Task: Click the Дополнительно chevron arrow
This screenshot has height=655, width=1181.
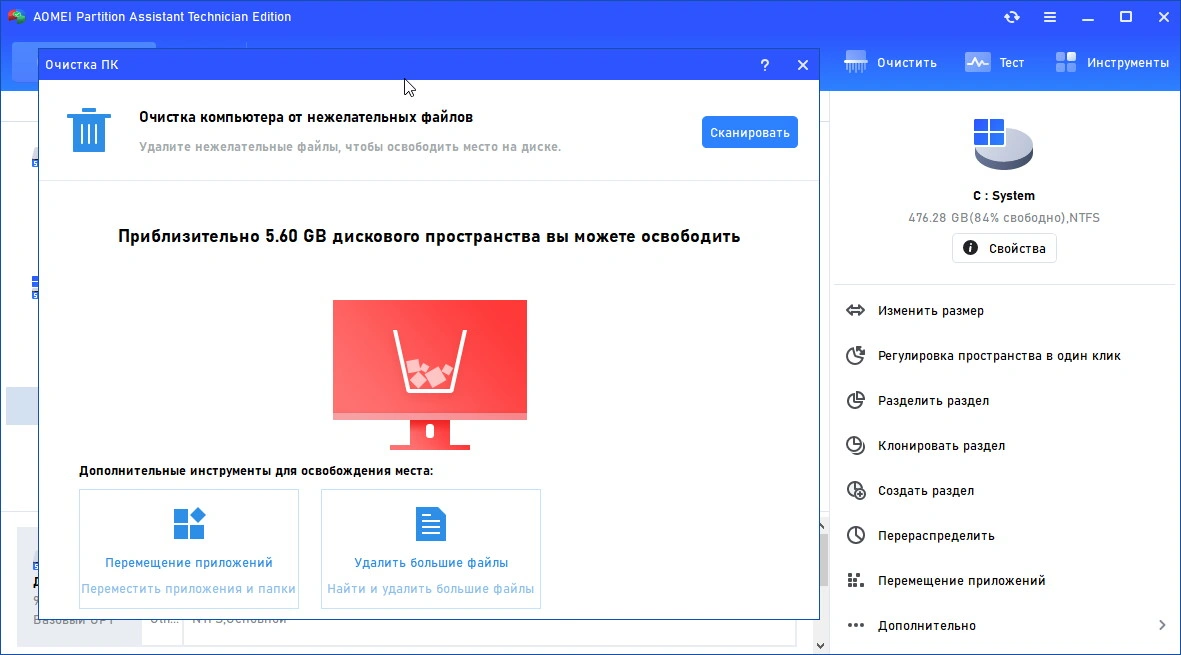Action: pyautogui.click(x=1162, y=625)
